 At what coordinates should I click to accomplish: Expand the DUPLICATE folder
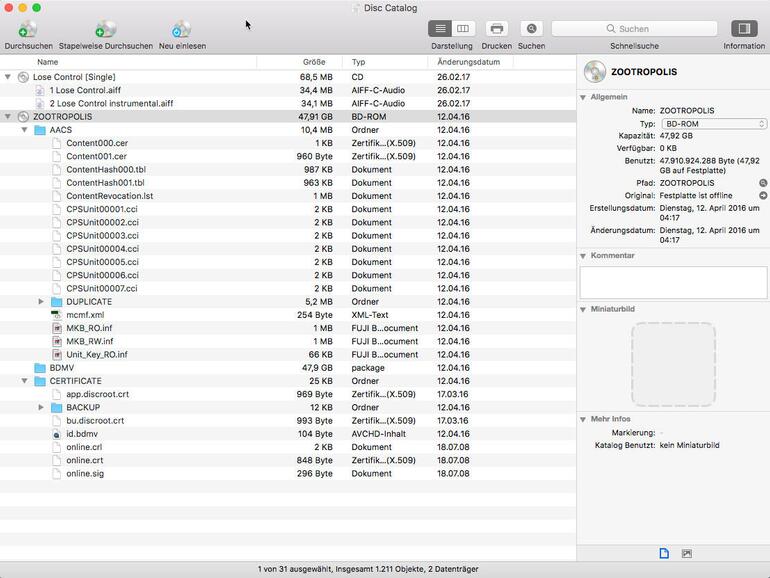tap(41, 302)
